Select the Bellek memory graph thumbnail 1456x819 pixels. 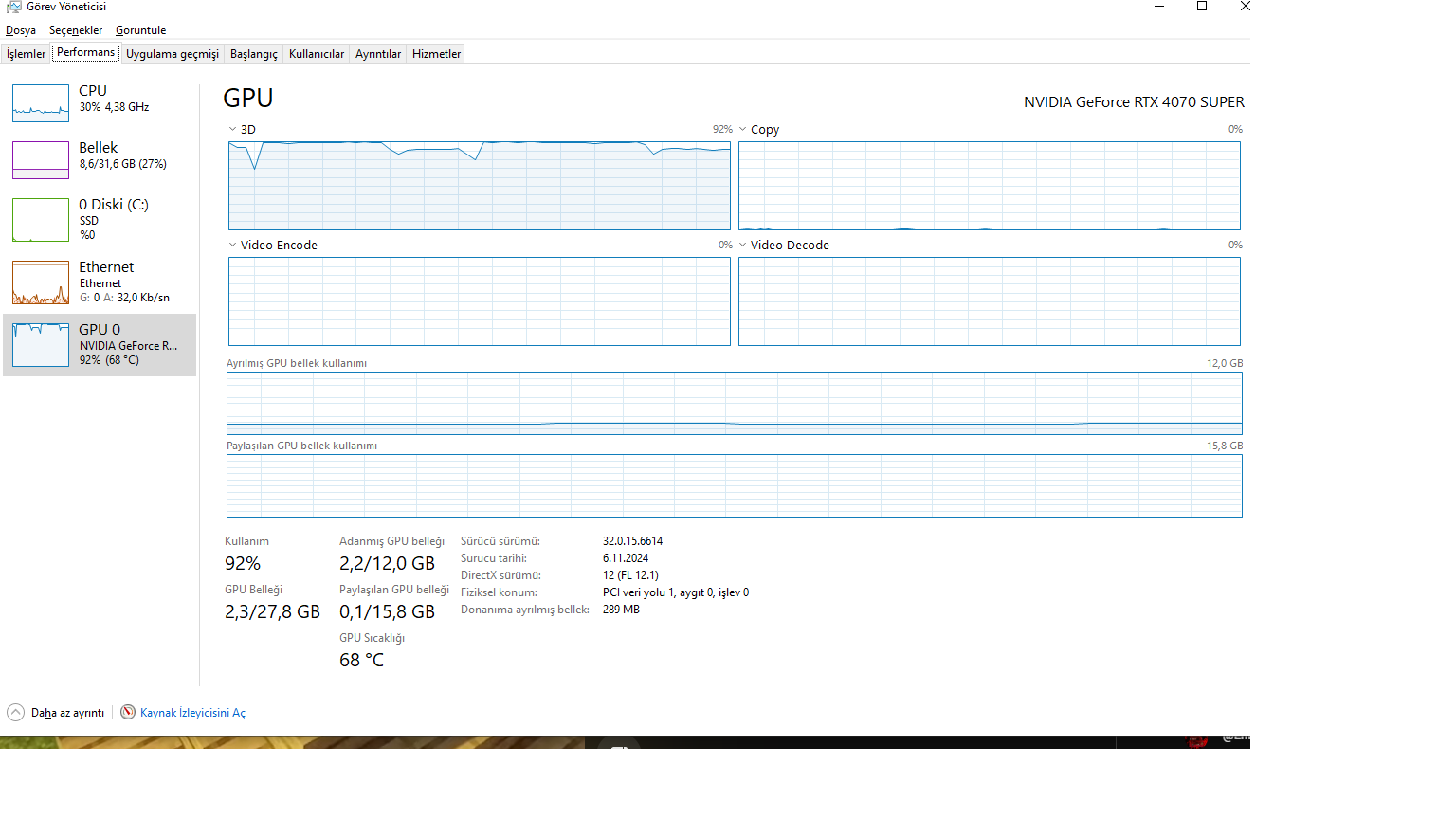coord(41,160)
